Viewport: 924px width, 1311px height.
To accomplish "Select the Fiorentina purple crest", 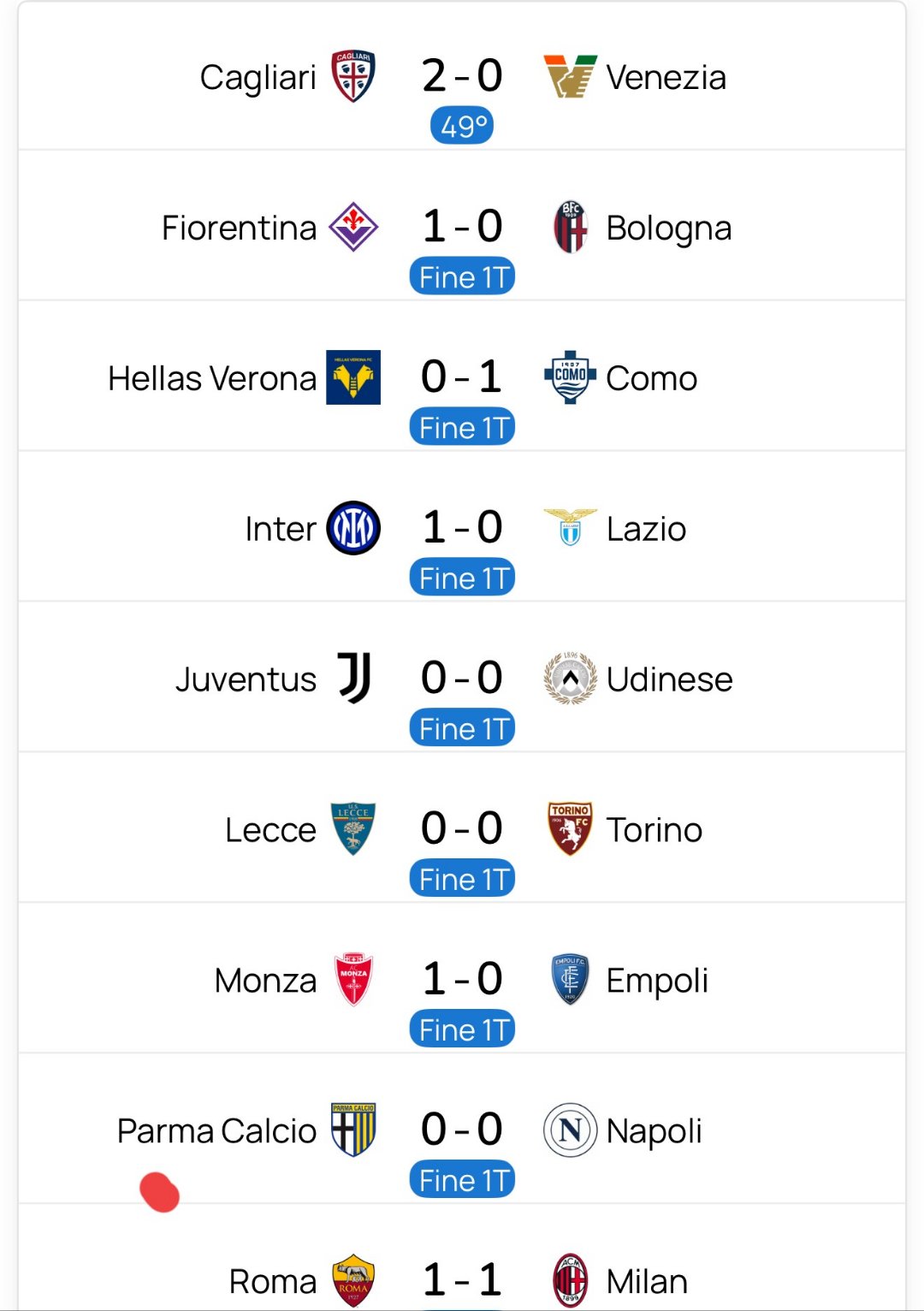I will coord(353,227).
